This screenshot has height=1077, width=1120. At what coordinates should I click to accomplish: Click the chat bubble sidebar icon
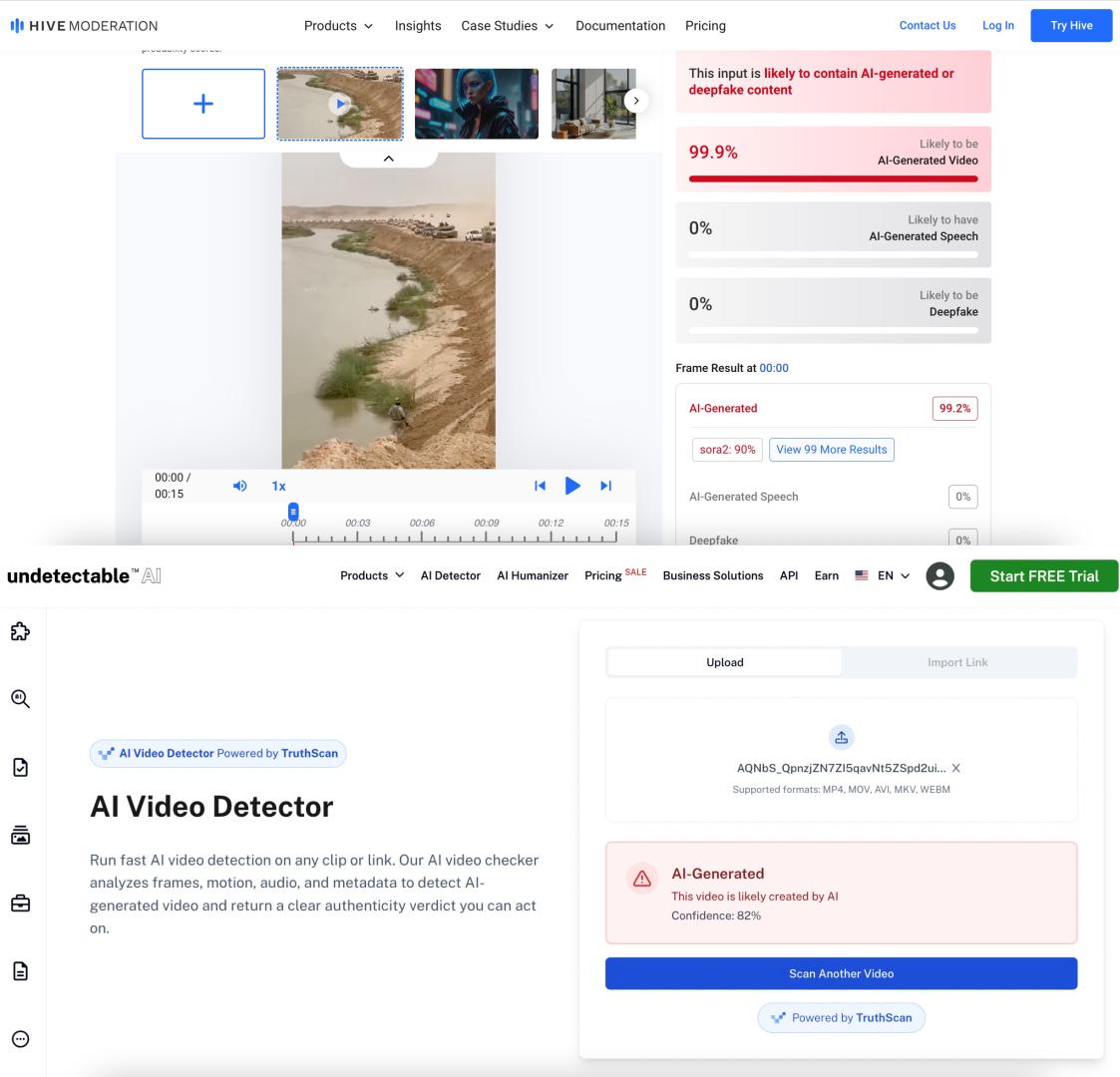[20, 1039]
